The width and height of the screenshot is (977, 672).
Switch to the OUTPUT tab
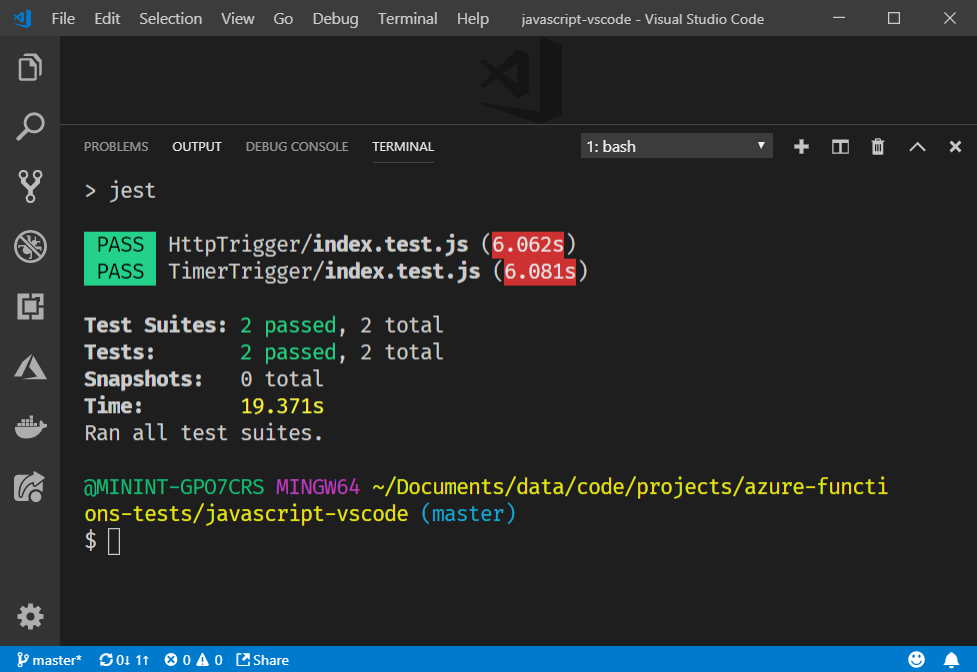pos(197,146)
